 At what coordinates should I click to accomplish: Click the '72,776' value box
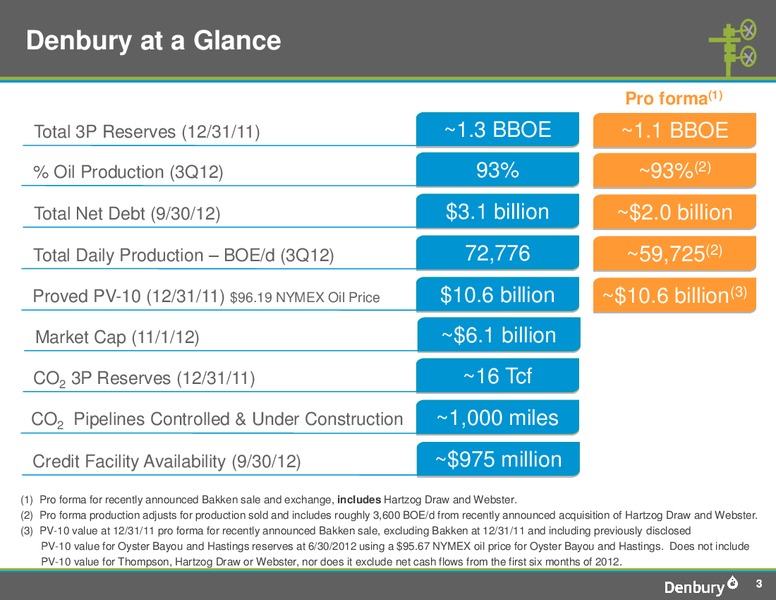click(497, 253)
